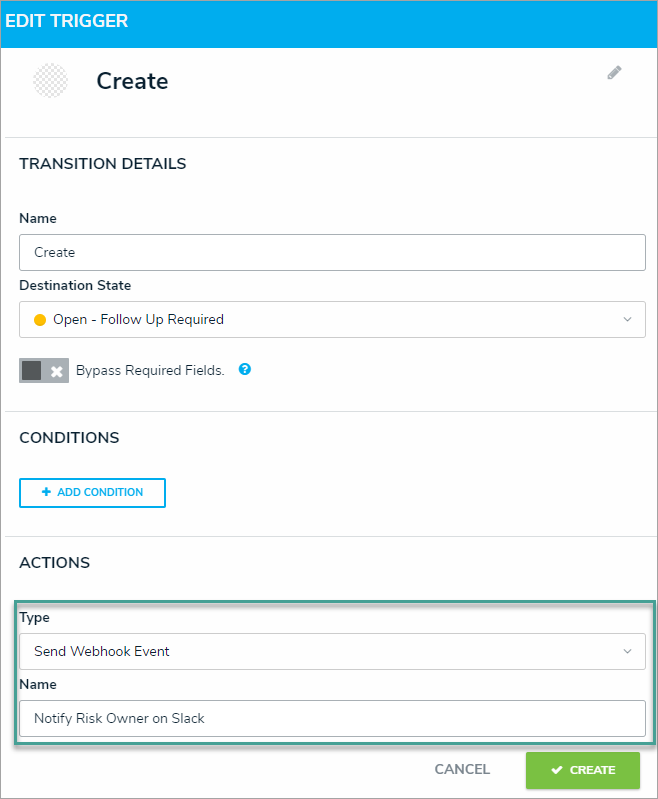
Task: Click the yellow state color dot
Action: pos(40,320)
